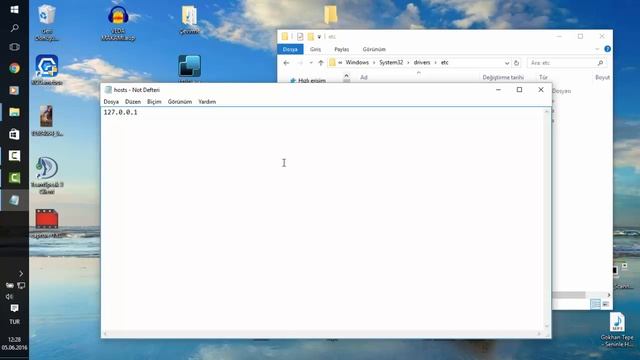This screenshot has height=360, width=640.
Task: Switch to File Explorer in the taskbar
Action: [14, 112]
